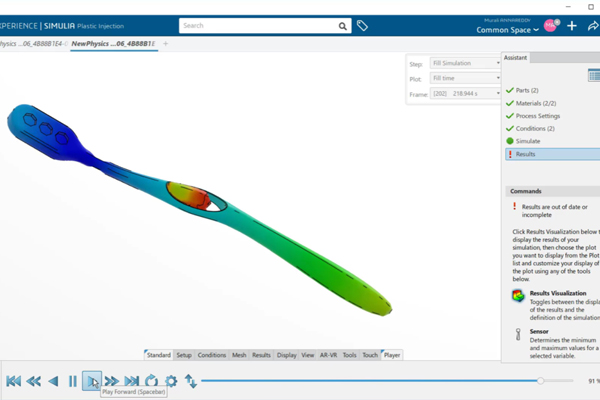Click the Play Forward button

91,380
